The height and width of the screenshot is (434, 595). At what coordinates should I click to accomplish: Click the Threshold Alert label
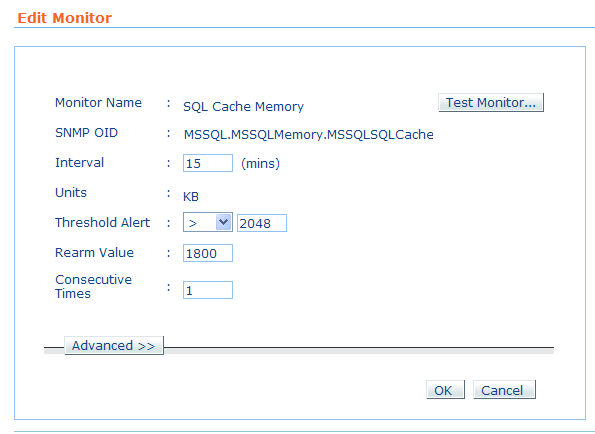[x=102, y=222]
